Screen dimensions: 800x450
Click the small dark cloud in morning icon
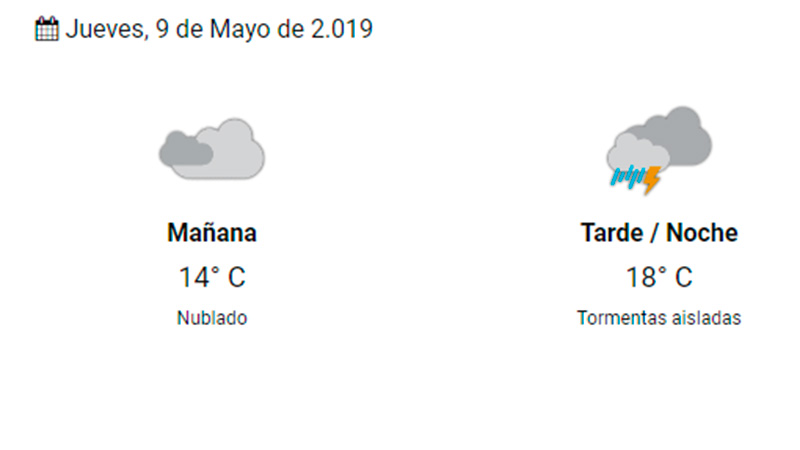tap(186, 149)
